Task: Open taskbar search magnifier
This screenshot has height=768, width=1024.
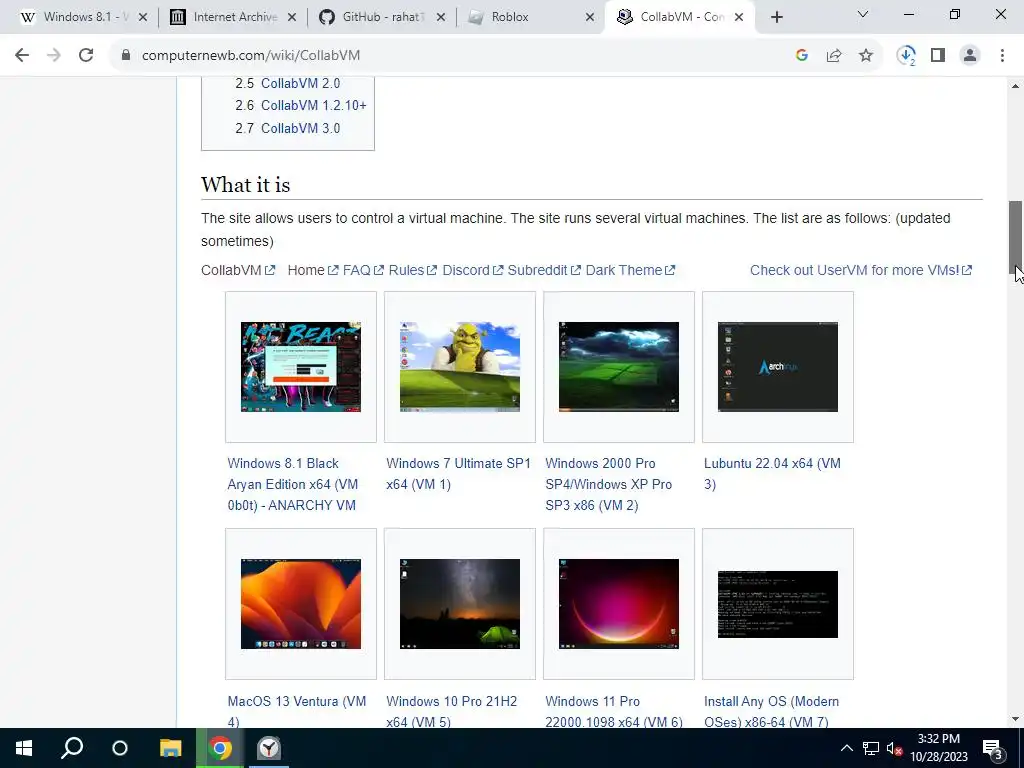Action: point(72,748)
